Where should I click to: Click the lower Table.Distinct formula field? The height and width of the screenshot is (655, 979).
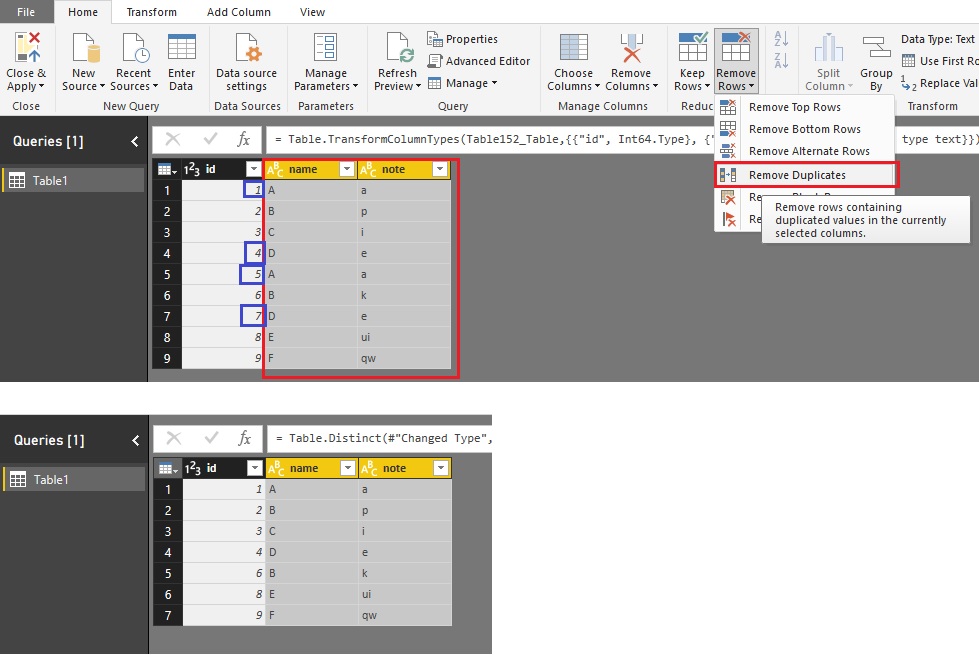[380, 438]
